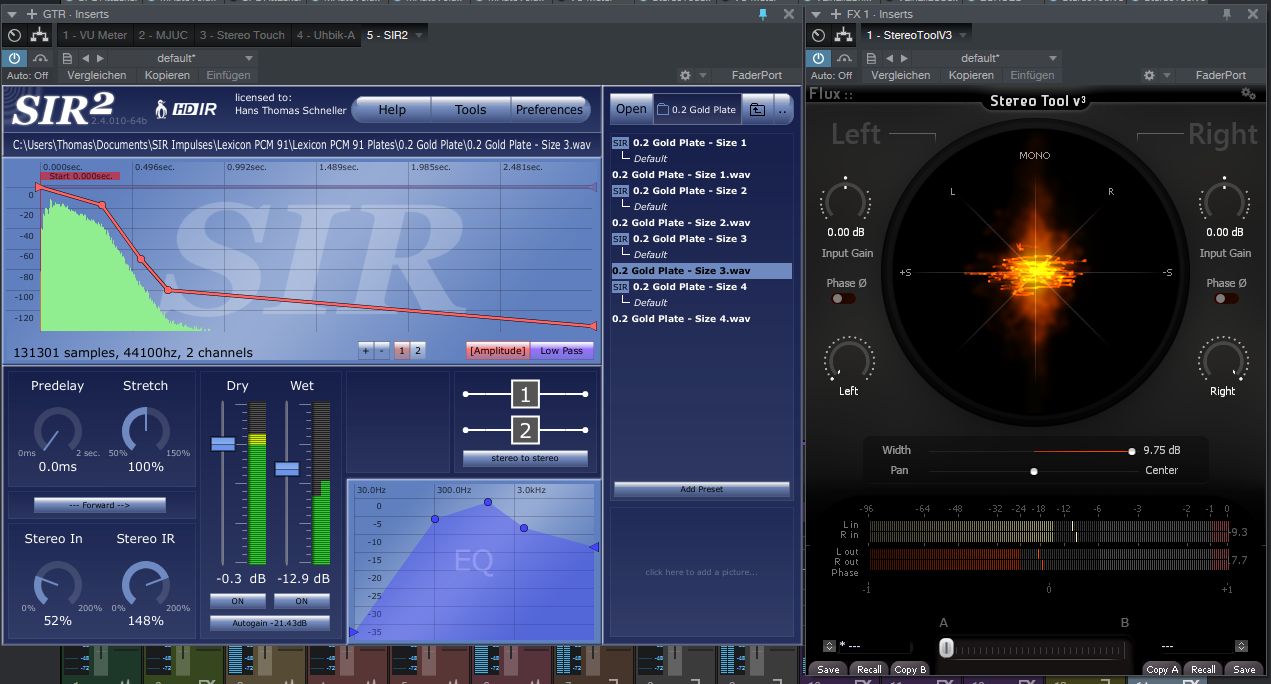Open routing view icon in GTR inserts
Viewport: 1271px width, 684px height.
click(39, 35)
